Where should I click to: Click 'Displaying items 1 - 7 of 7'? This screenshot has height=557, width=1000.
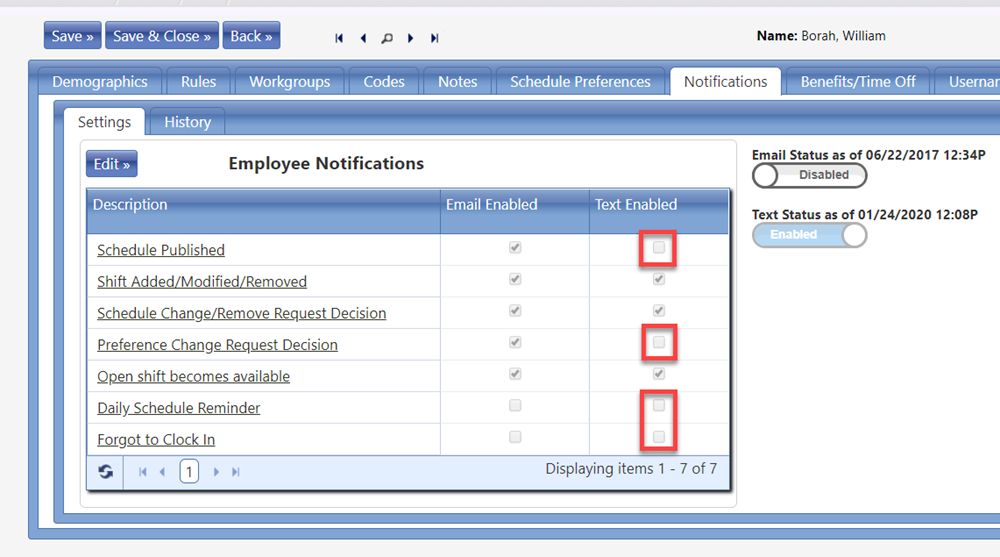pyautogui.click(x=631, y=469)
